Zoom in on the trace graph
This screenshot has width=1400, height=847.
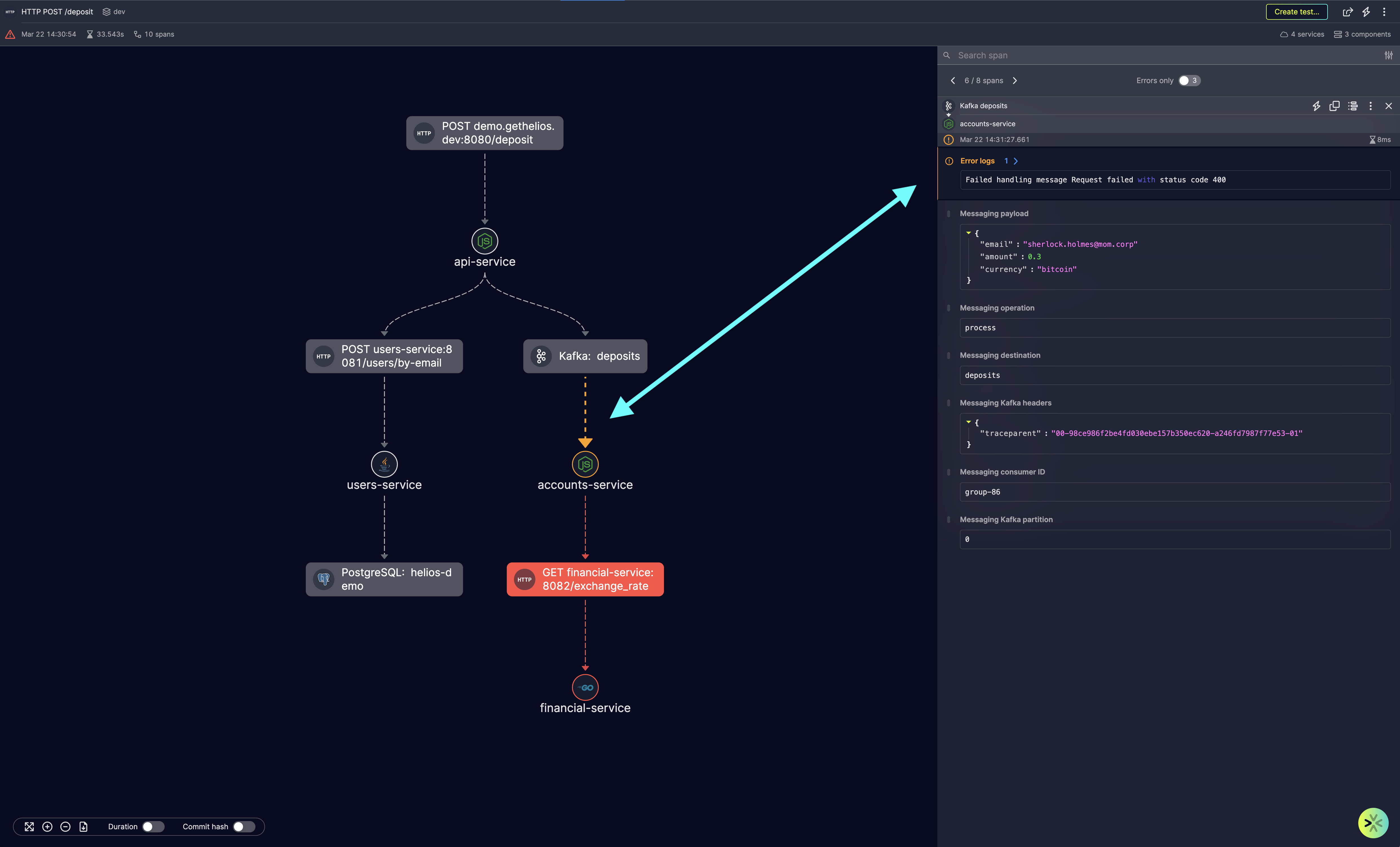coord(47,826)
